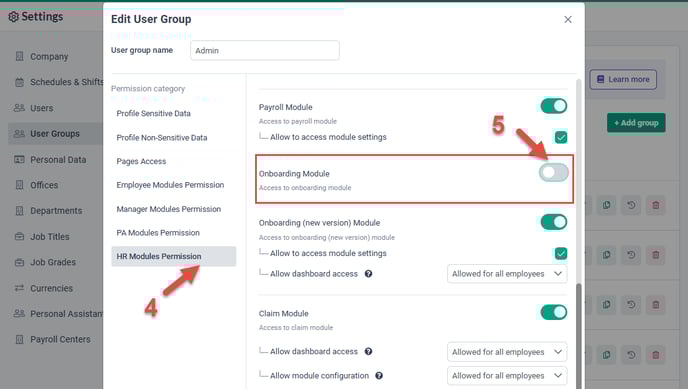Viewport: 688px width, 389px height.
Task: Click the Company building icon in sidebar
Action: [19, 56]
